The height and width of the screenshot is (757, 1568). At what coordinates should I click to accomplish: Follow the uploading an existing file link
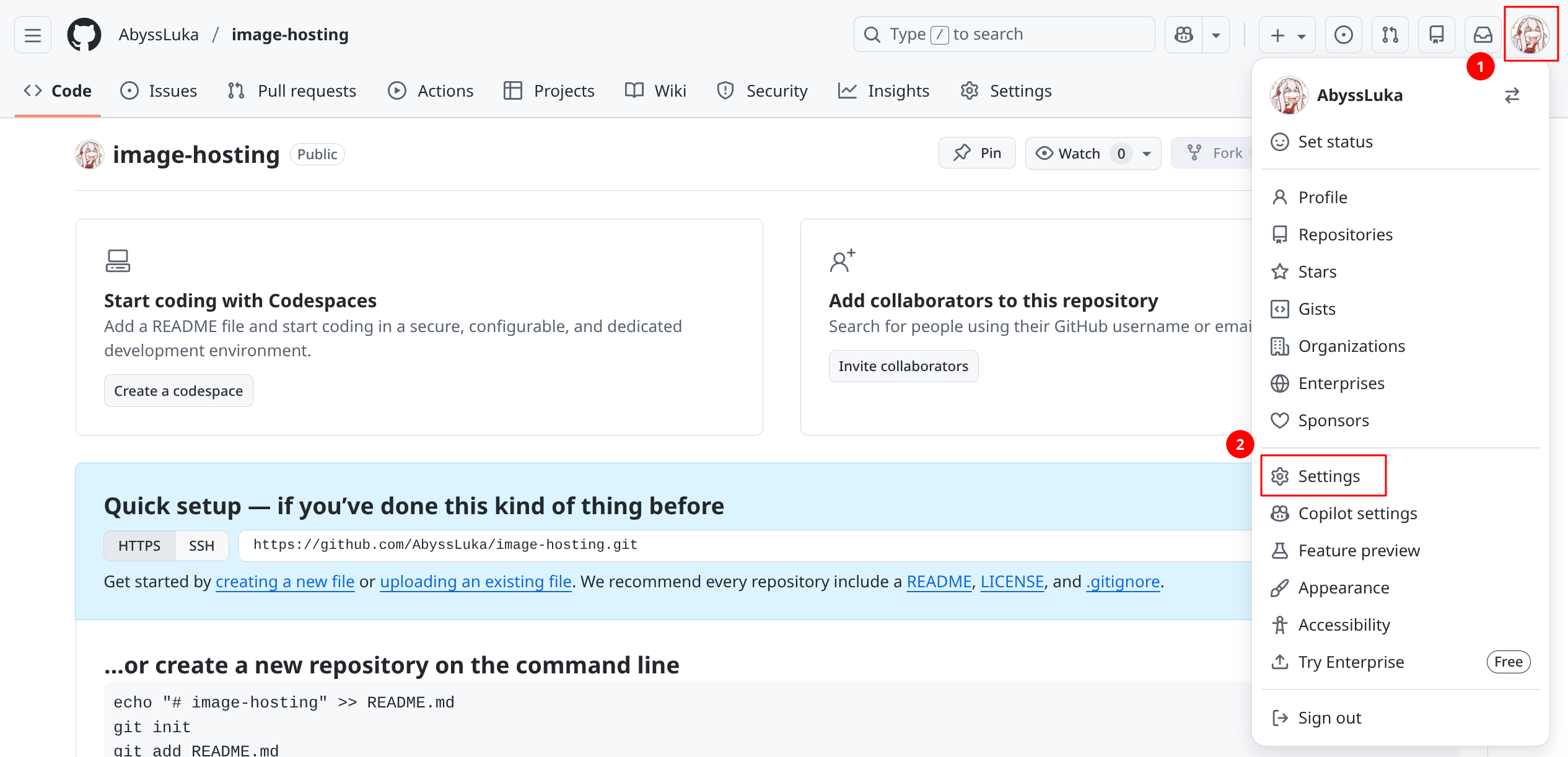pyautogui.click(x=475, y=582)
